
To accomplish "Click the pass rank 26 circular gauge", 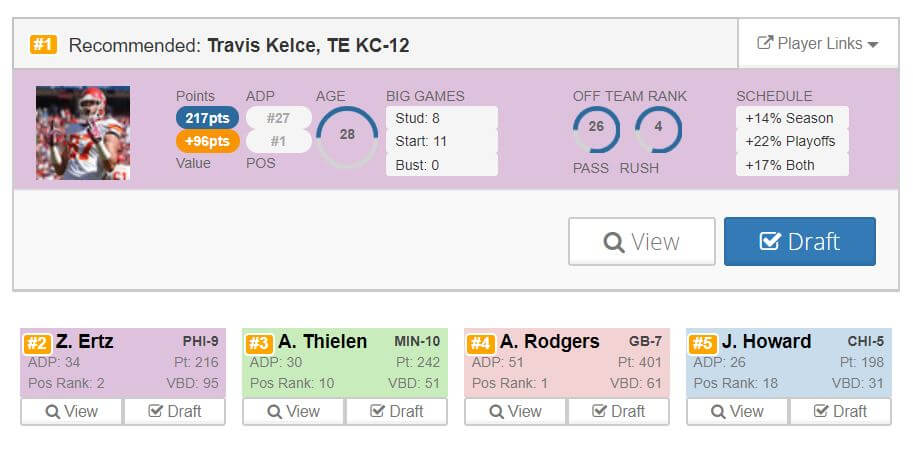I will point(596,129).
